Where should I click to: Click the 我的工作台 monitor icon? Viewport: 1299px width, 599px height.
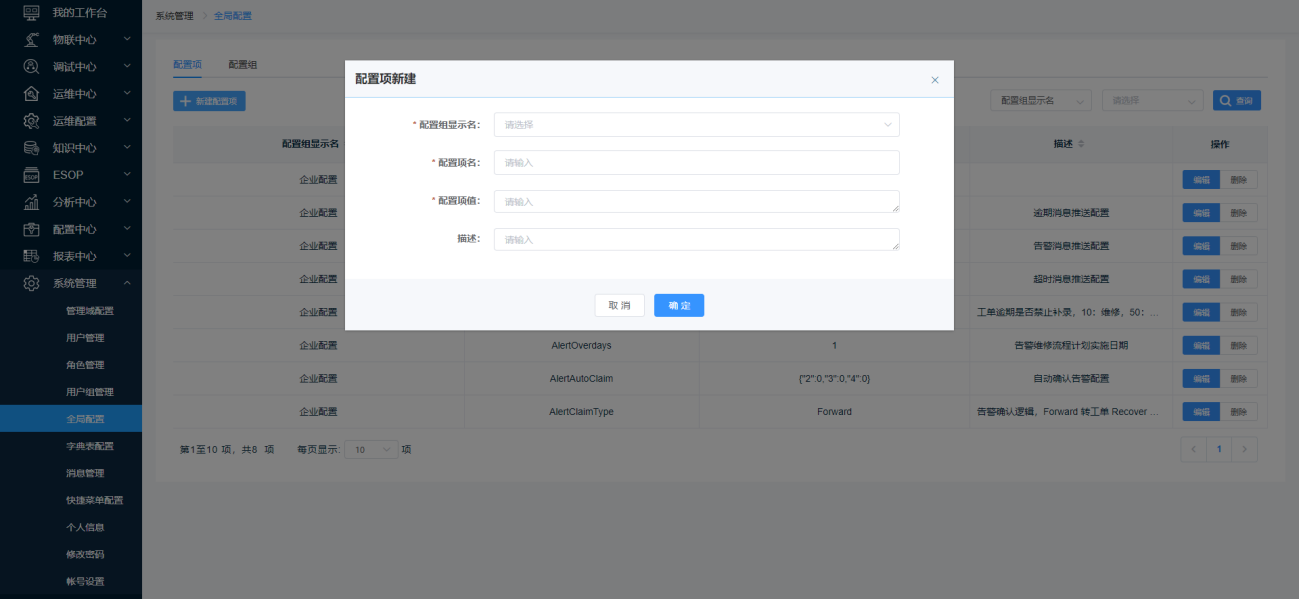tap(31, 13)
